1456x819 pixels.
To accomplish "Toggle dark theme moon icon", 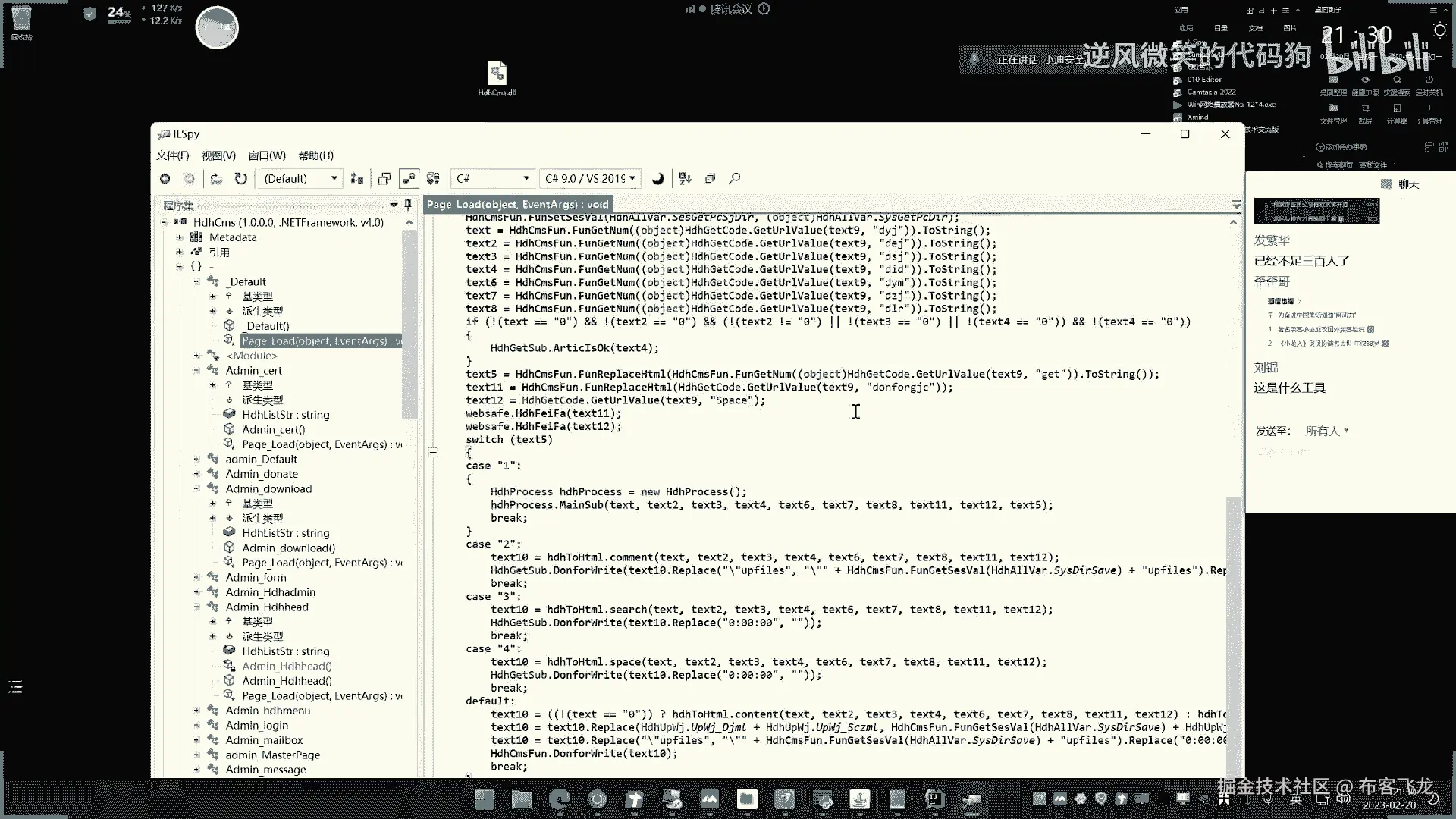I will (x=657, y=178).
